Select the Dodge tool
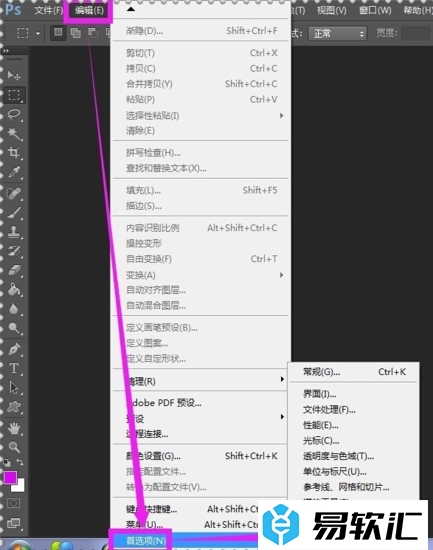 [x=14, y=328]
